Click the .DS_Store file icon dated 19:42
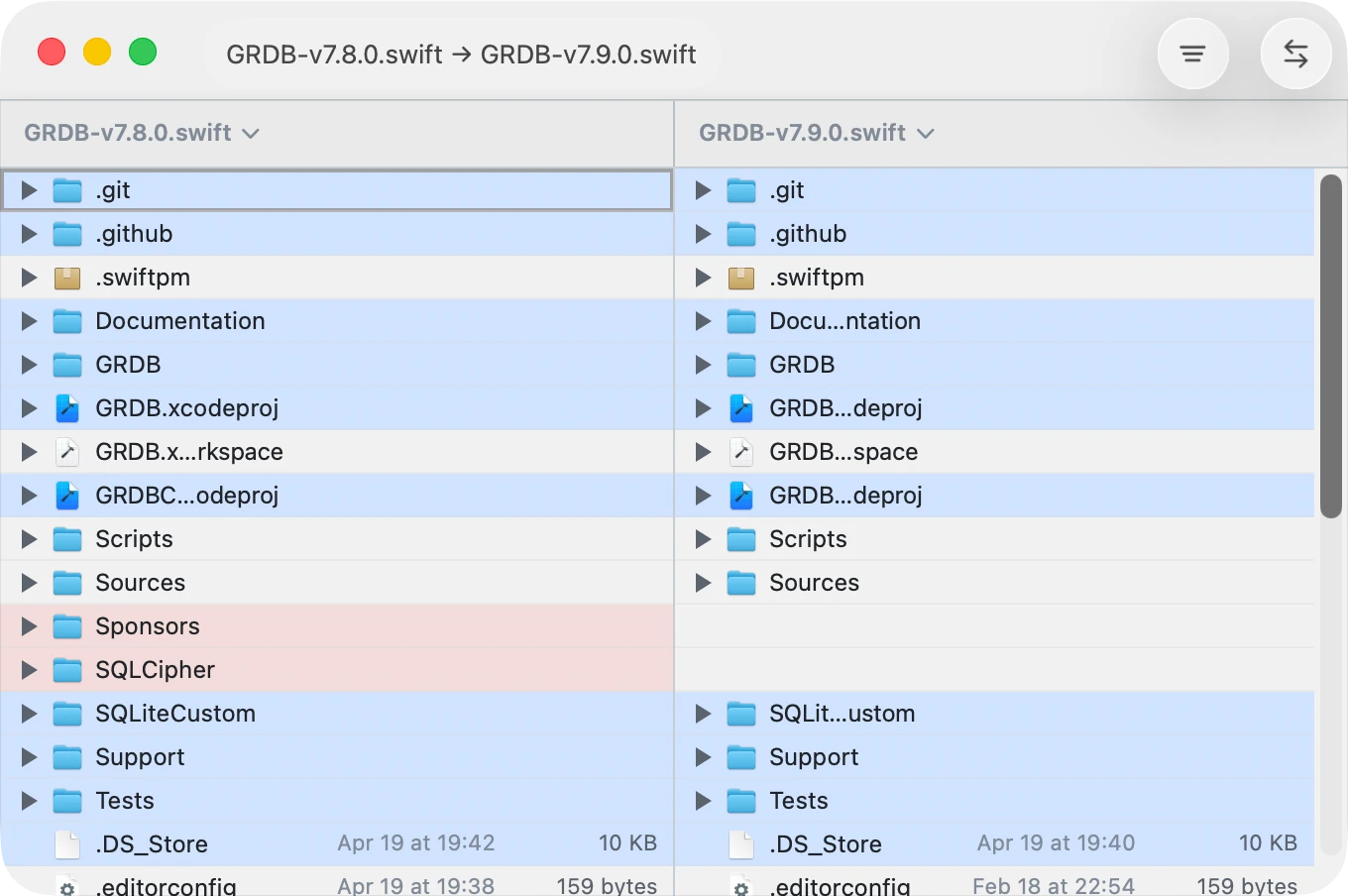 [x=67, y=844]
